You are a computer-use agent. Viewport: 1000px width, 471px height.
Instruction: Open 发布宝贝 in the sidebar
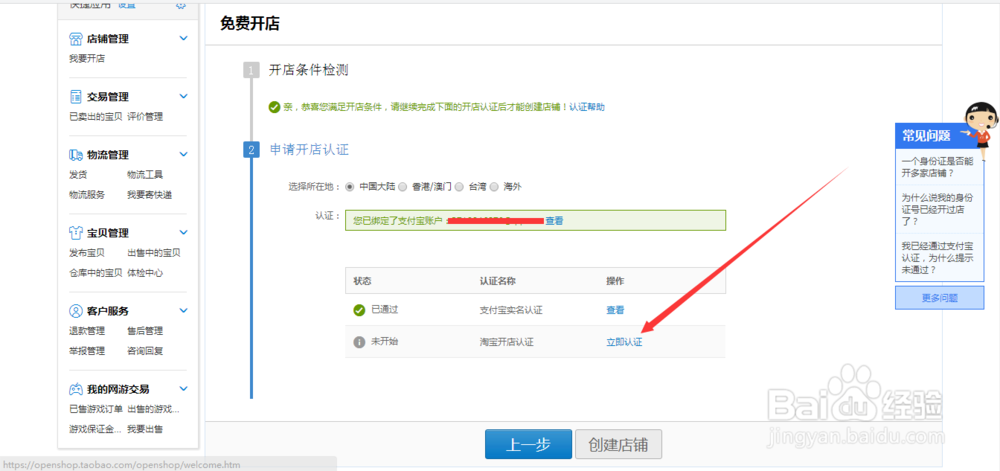coord(87,253)
